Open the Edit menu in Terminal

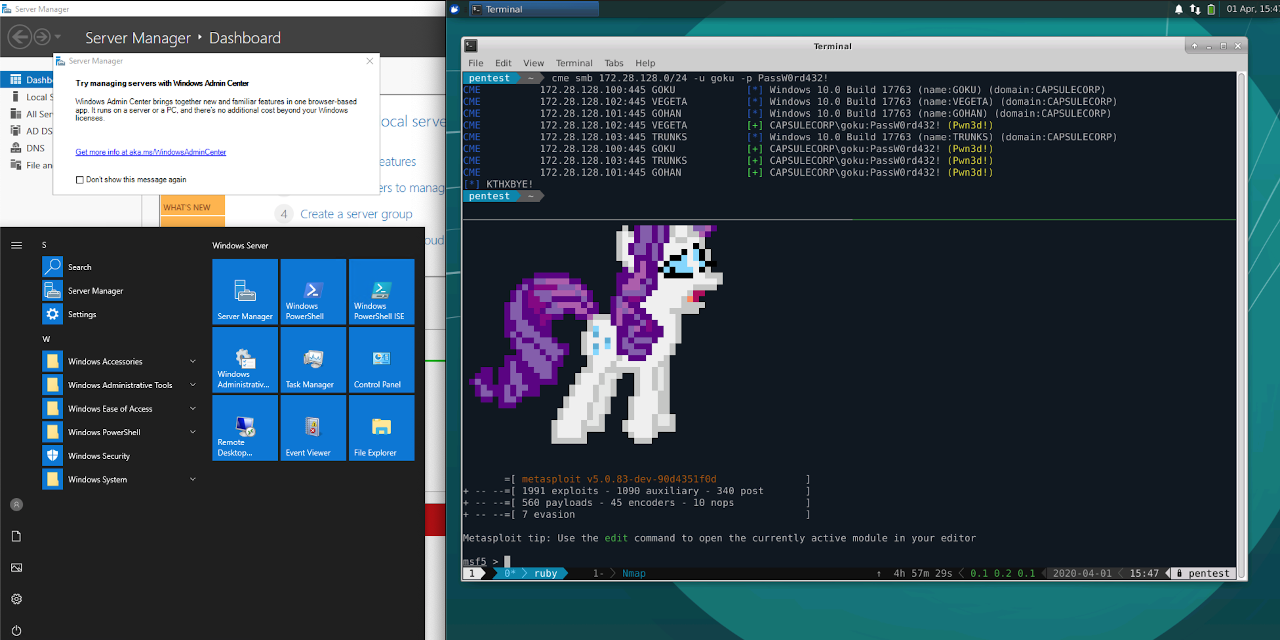503,63
